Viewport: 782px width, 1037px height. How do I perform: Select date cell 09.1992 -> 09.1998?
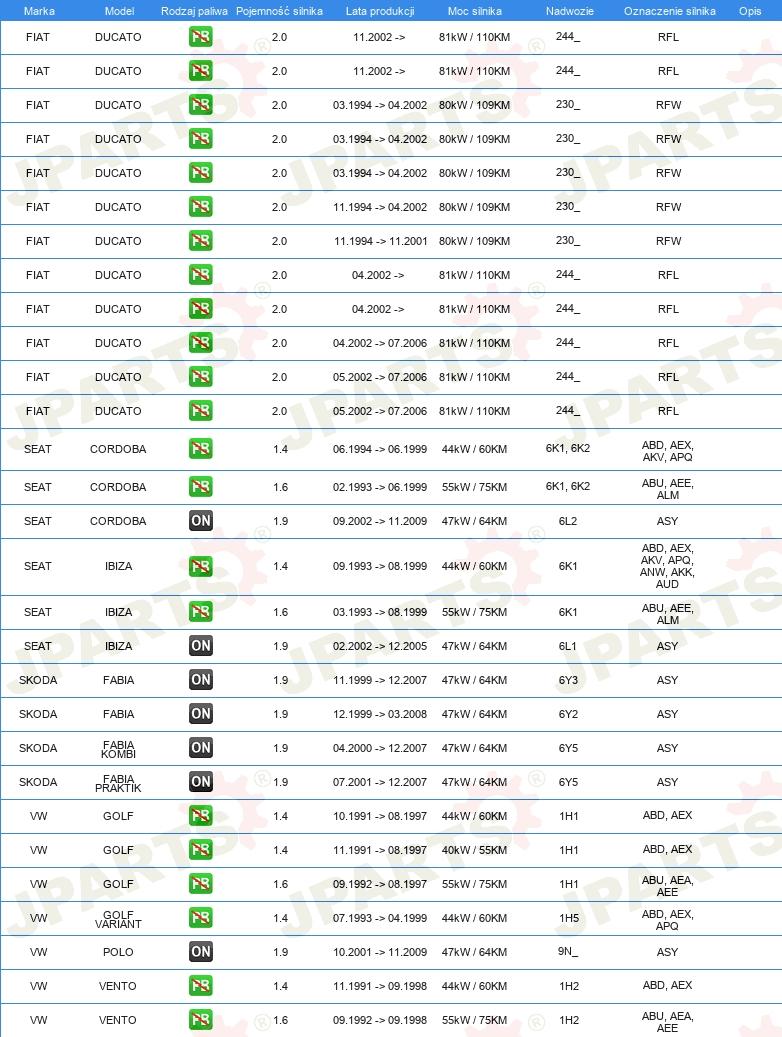tap(380, 1020)
